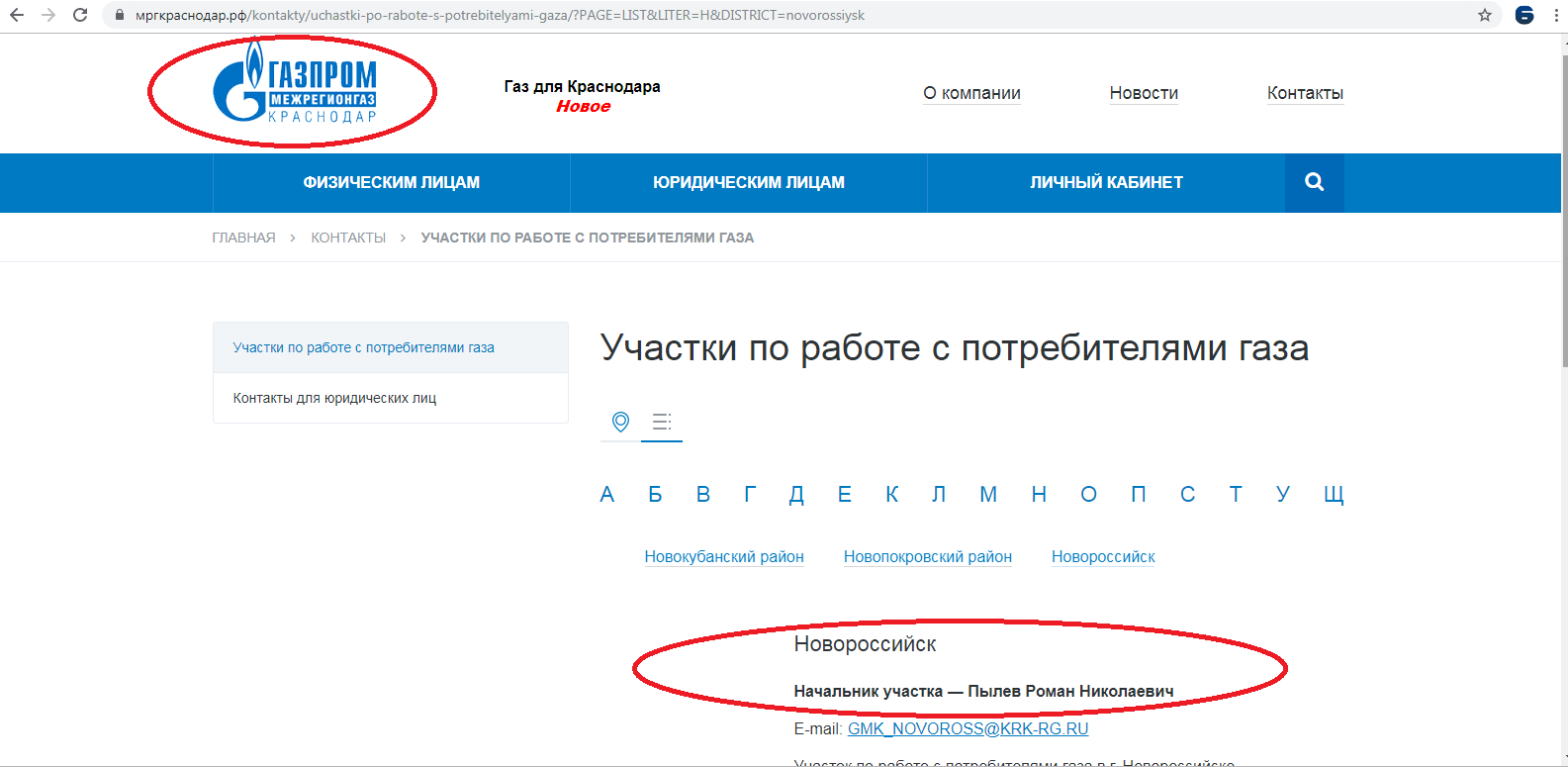1568x767 pixels.
Task: Click email GMK_NOVOROSS@KRK-RG.RU
Action: click(x=968, y=728)
